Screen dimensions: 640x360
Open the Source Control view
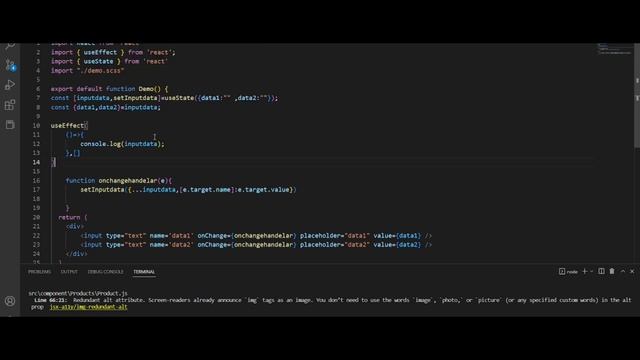pyautogui.click(x=10, y=65)
